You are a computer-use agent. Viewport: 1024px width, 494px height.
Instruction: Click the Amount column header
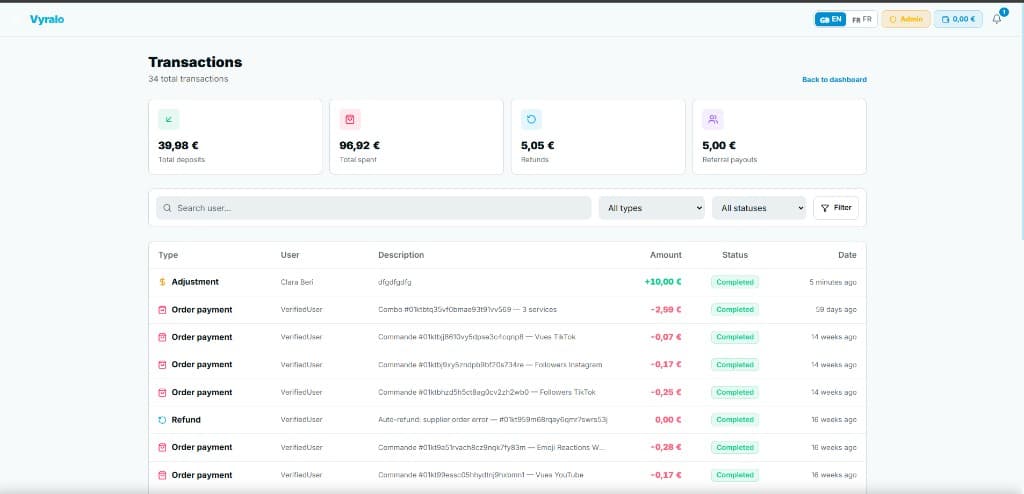(665, 255)
